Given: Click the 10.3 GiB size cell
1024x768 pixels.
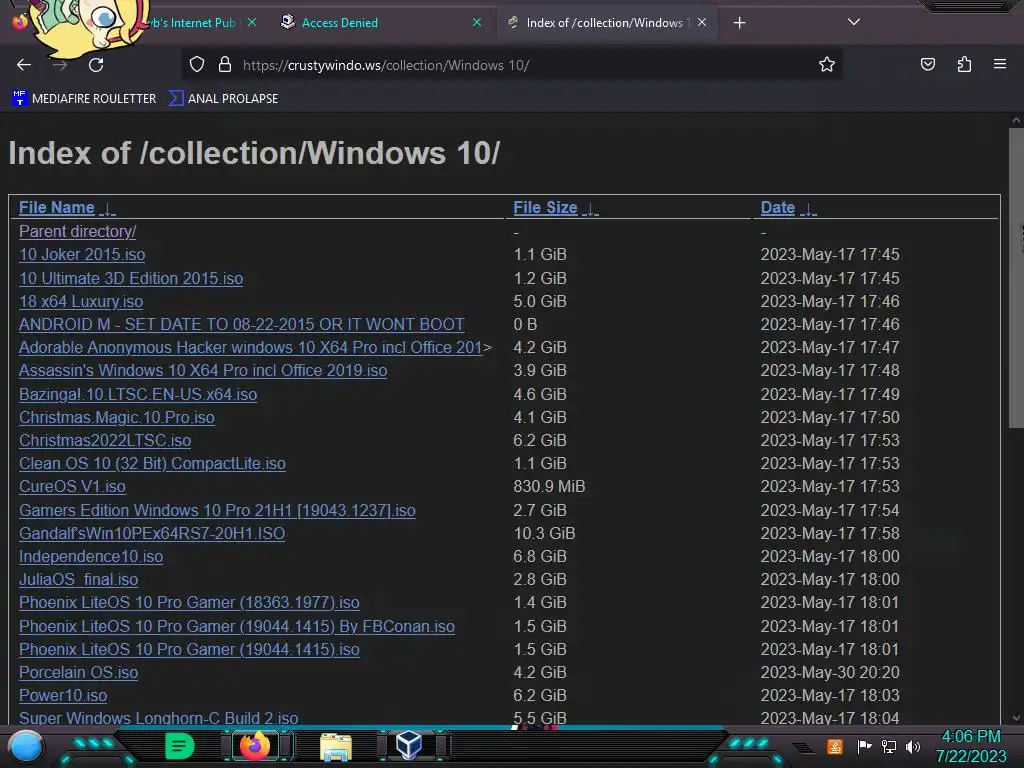Looking at the screenshot, I should pyautogui.click(x=544, y=534).
